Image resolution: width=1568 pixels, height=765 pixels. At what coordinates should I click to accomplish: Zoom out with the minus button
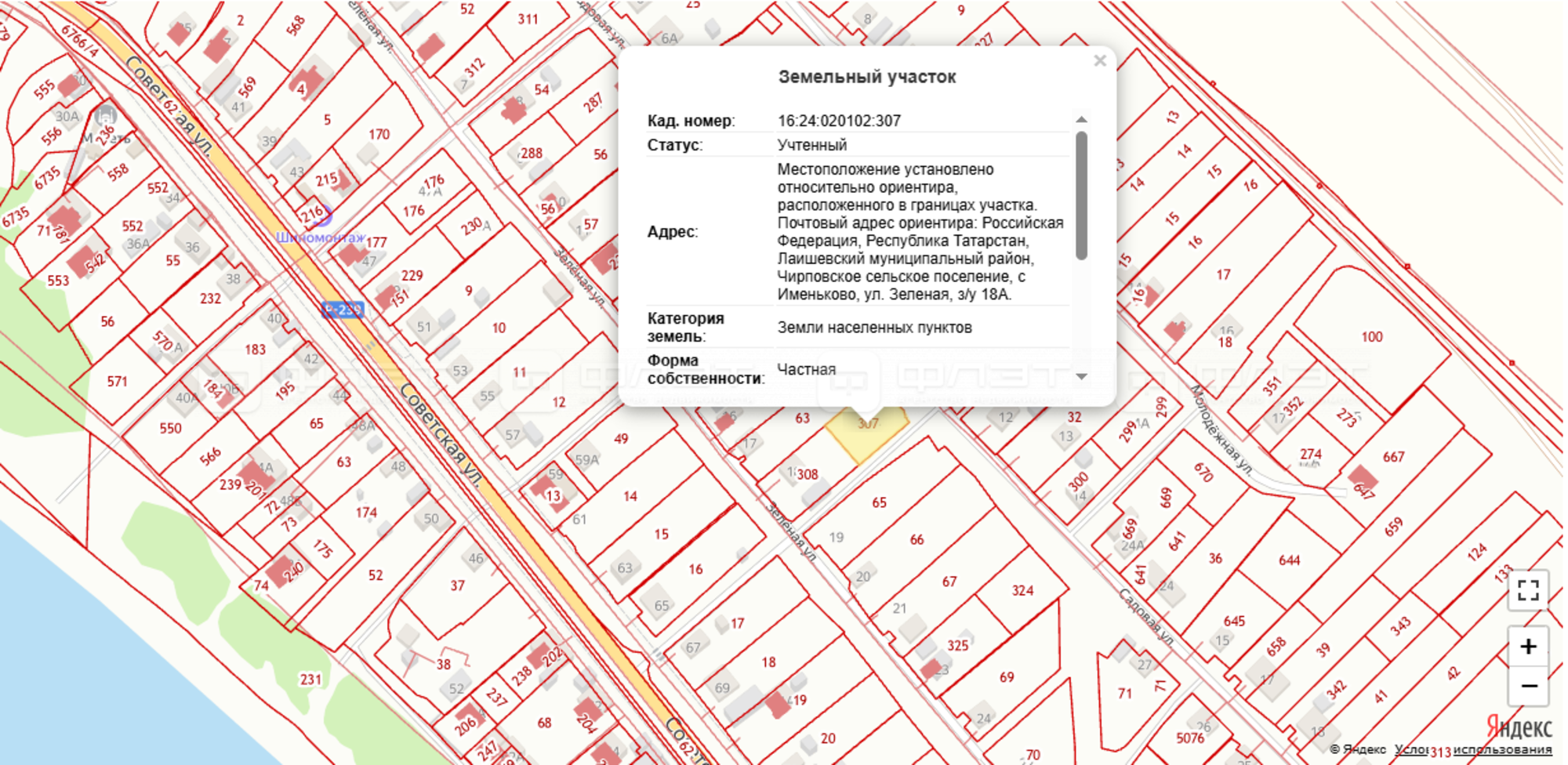point(1527,686)
